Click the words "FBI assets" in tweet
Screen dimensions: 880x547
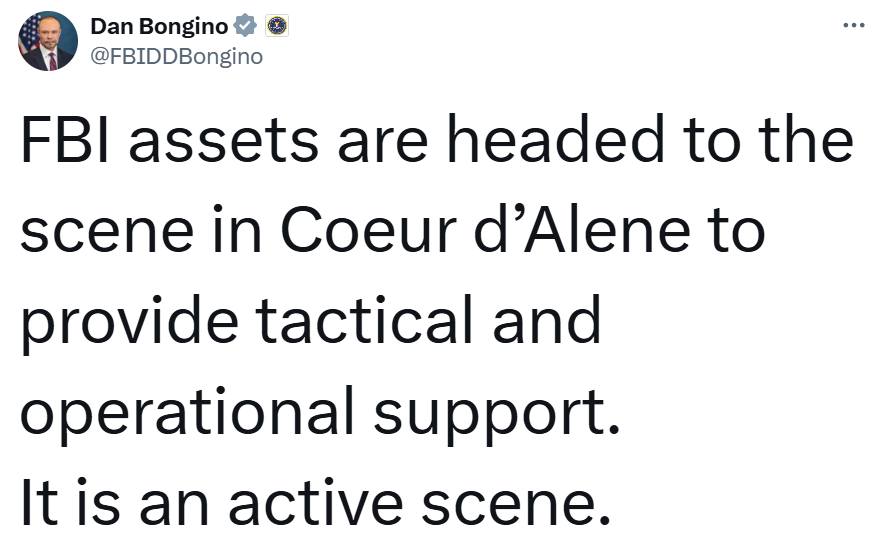169,140
